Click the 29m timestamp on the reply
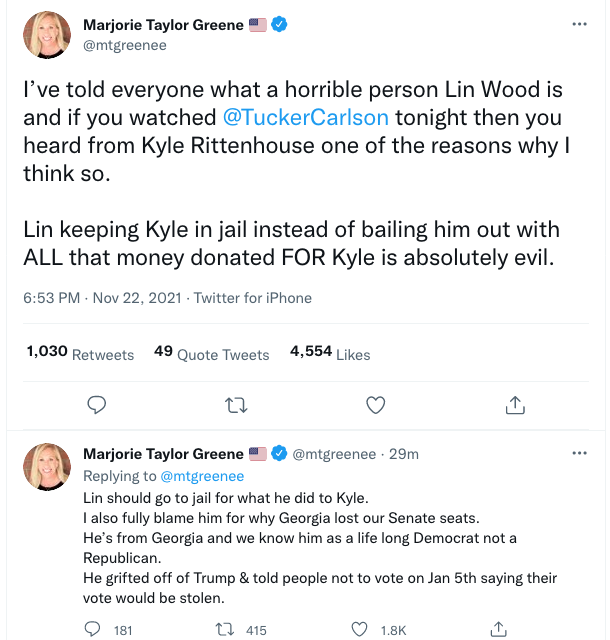The width and height of the screenshot is (610, 640). click(403, 454)
